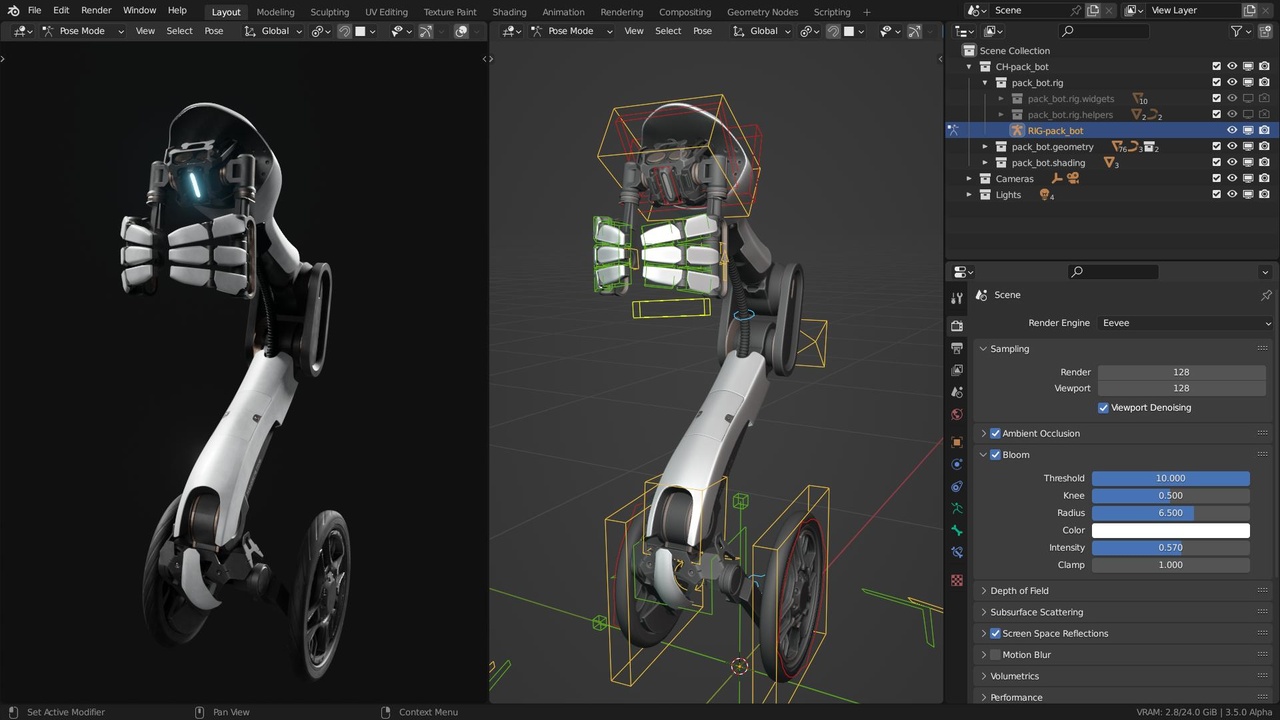Uncheck Viewport Denoising
This screenshot has width=1280, height=720.
point(1103,408)
